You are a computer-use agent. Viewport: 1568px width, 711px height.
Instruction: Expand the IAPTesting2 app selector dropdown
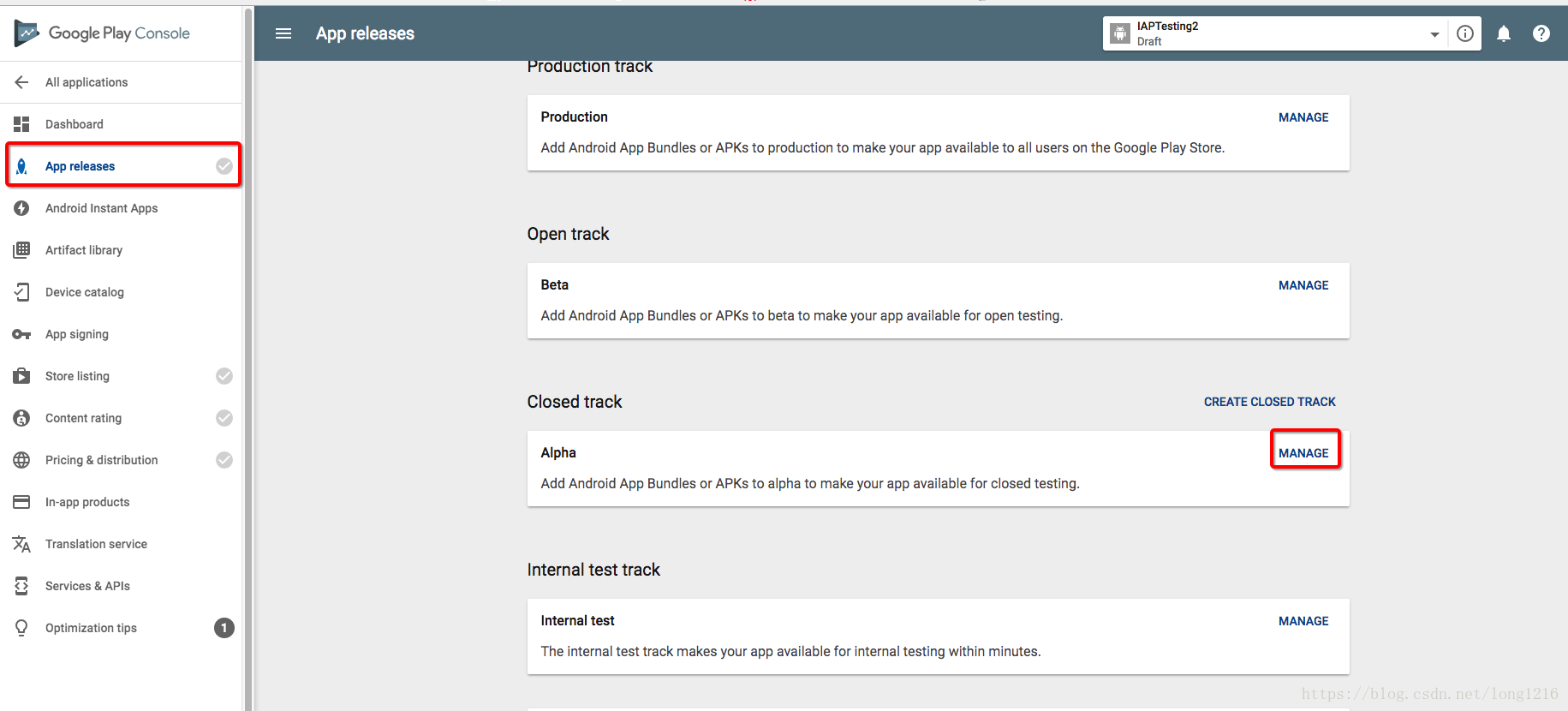point(1434,34)
